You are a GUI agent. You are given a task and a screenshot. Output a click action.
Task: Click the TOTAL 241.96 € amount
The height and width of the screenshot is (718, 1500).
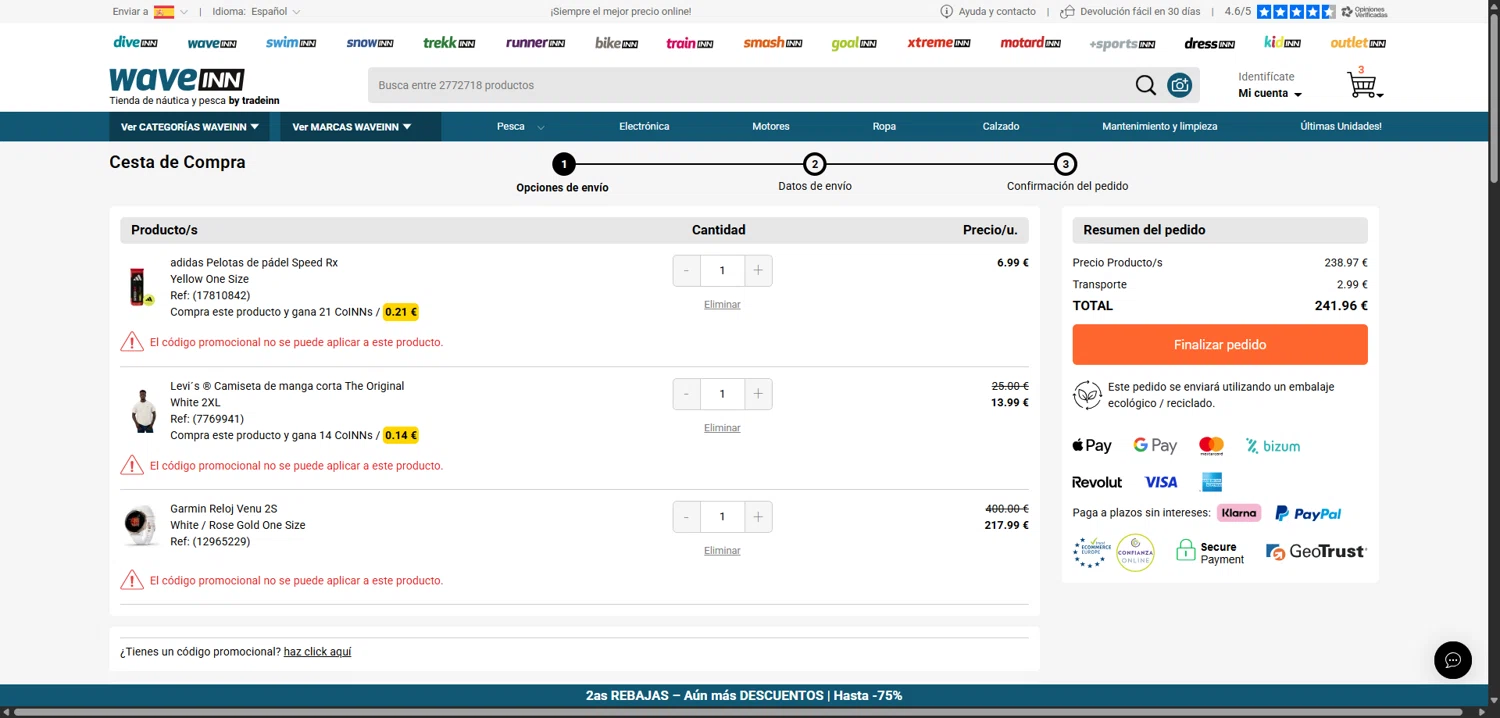1341,306
